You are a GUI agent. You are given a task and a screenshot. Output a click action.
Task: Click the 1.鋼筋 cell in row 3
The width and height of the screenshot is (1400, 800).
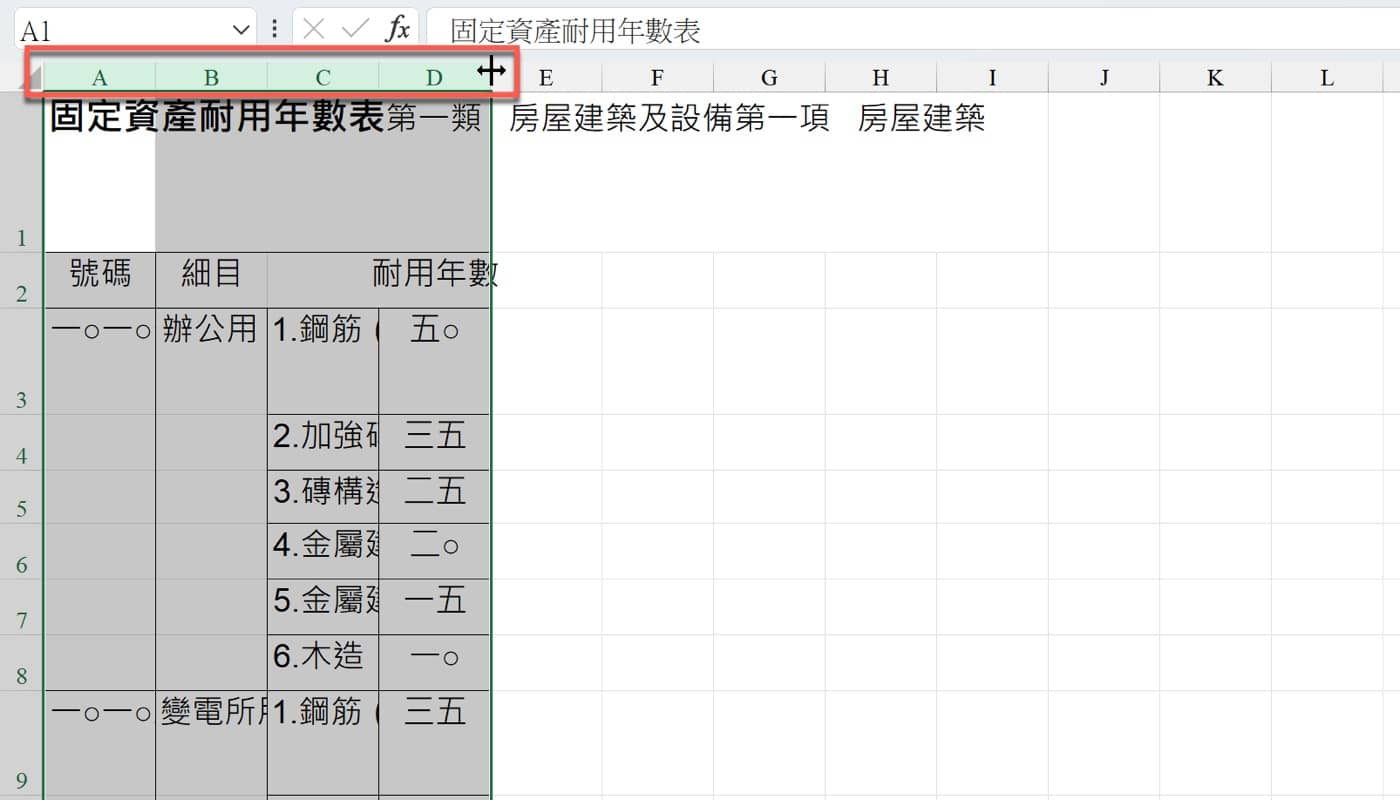[323, 361]
